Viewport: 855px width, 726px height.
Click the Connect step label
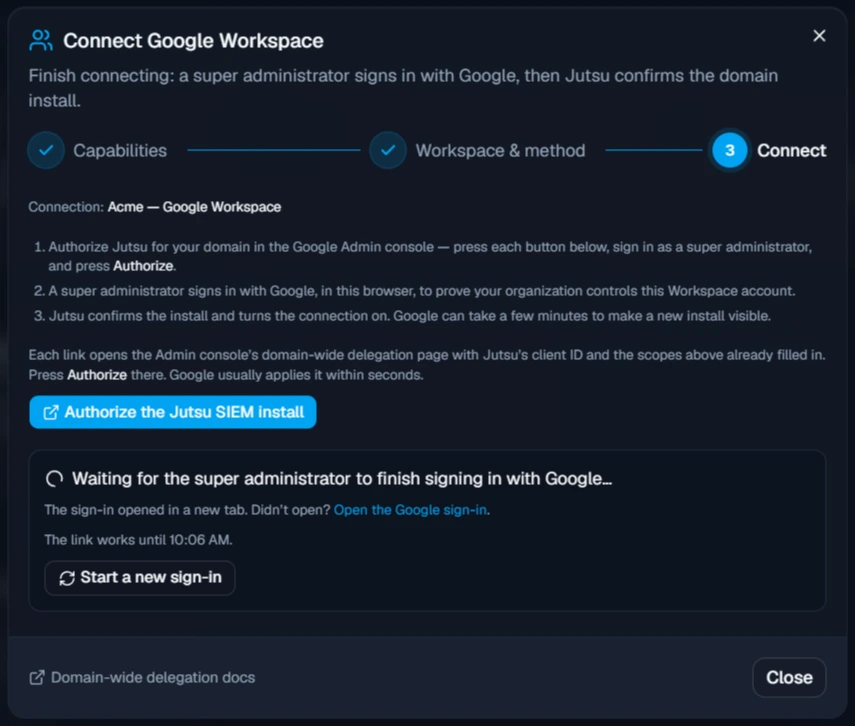coord(792,151)
